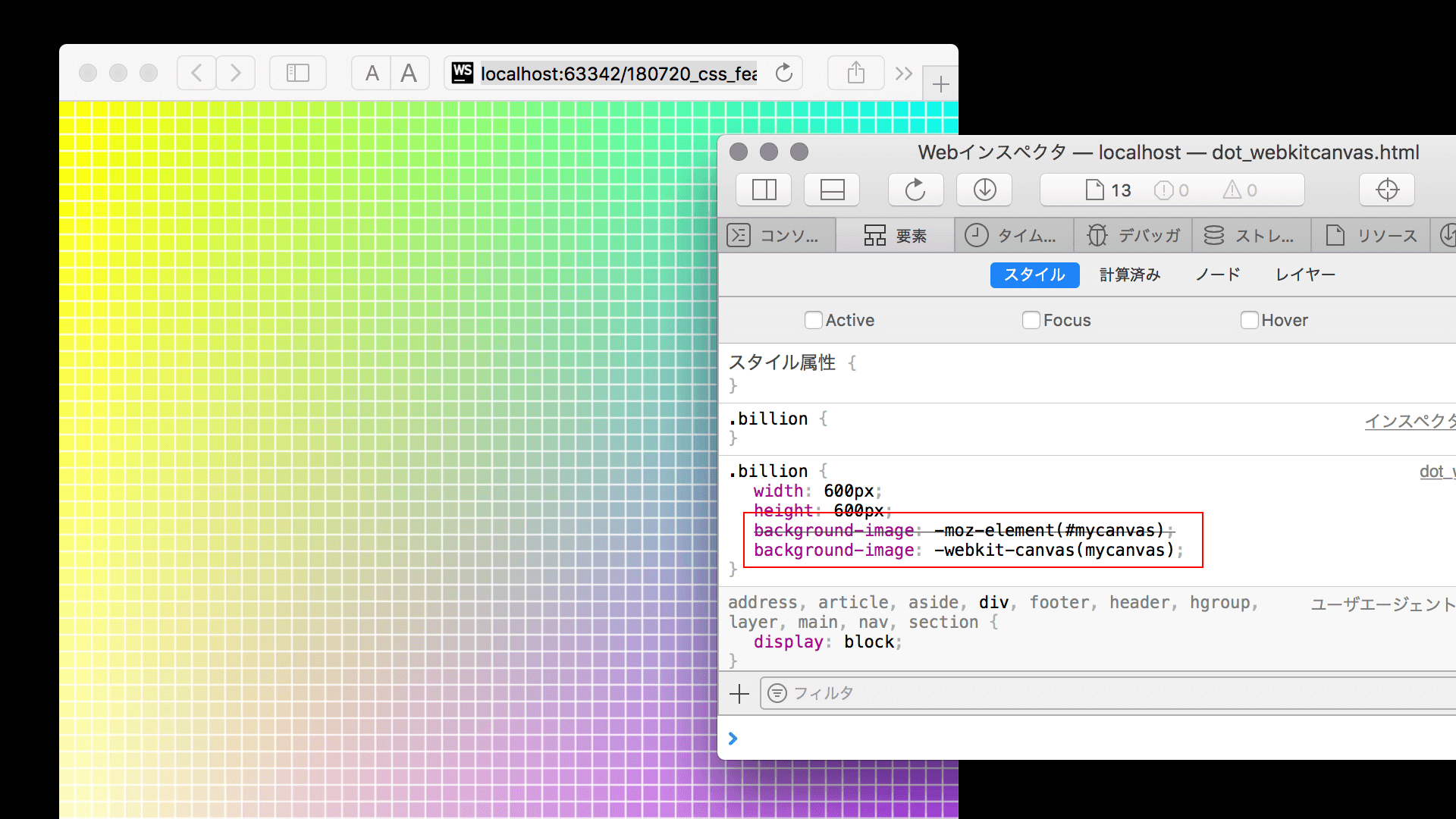This screenshot has width=1456, height=819.
Task: Add new style rule with plus button
Action: 739,693
